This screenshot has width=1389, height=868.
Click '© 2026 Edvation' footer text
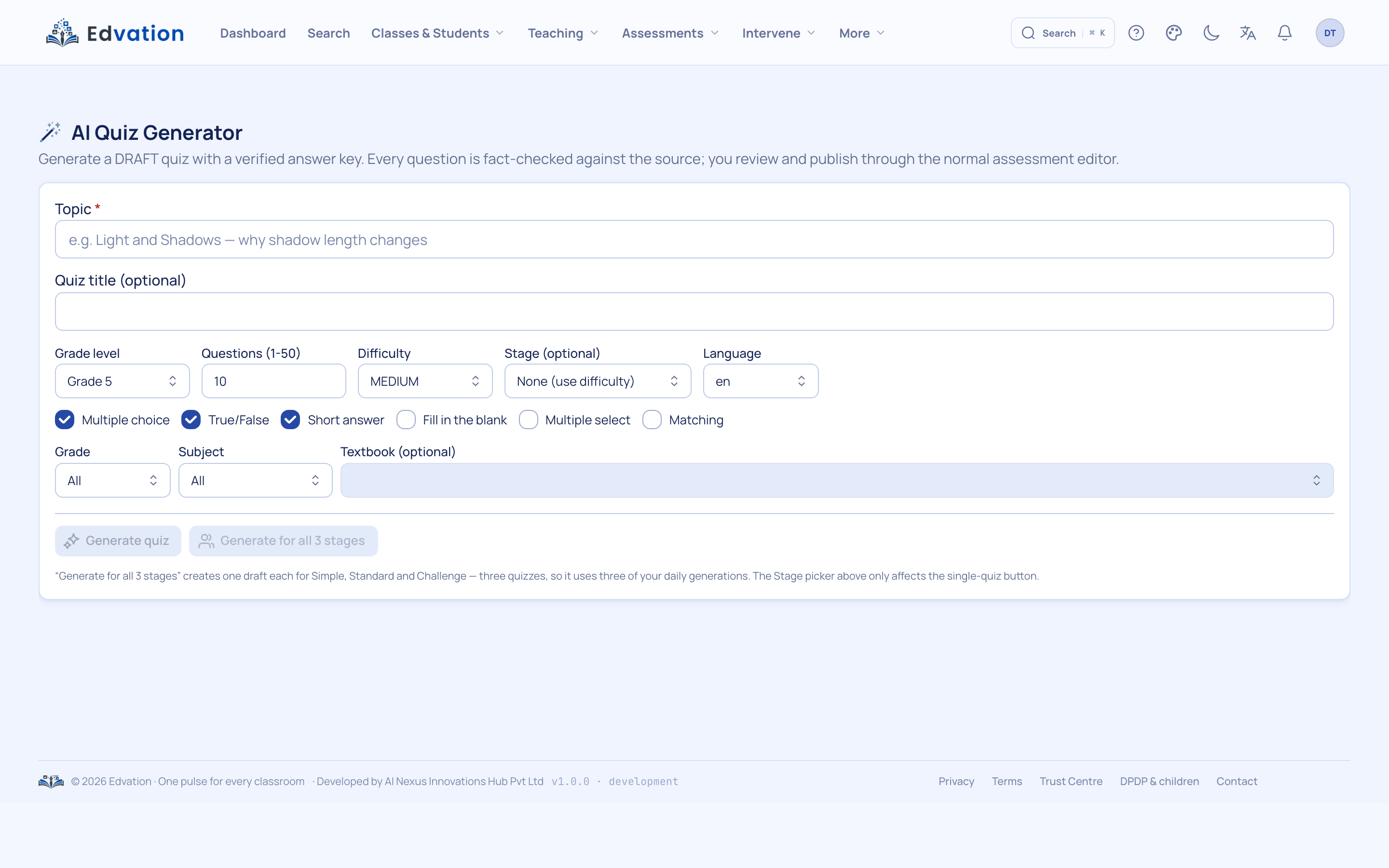click(111, 781)
